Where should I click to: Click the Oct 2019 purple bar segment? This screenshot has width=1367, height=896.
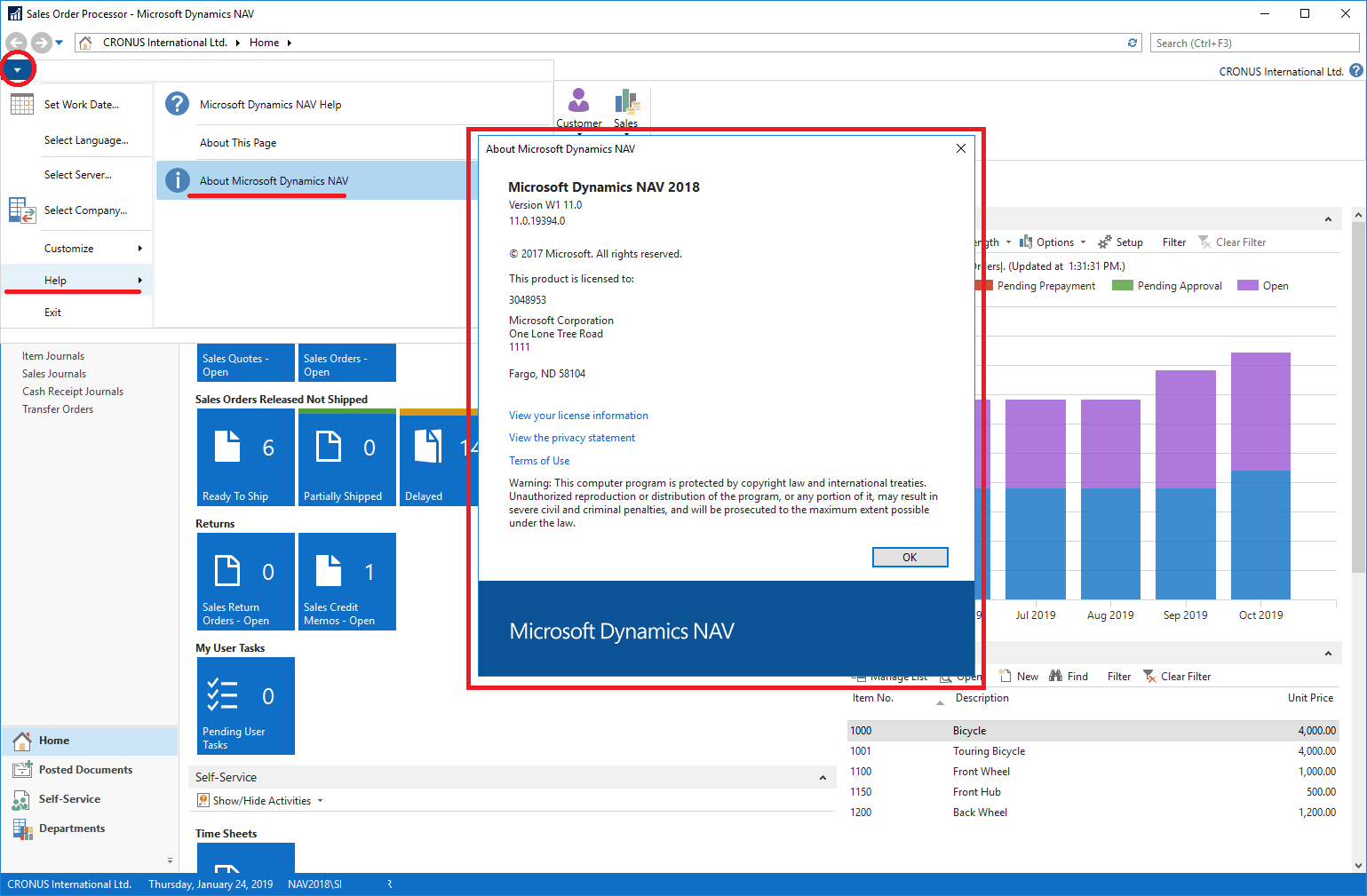coord(1260,411)
